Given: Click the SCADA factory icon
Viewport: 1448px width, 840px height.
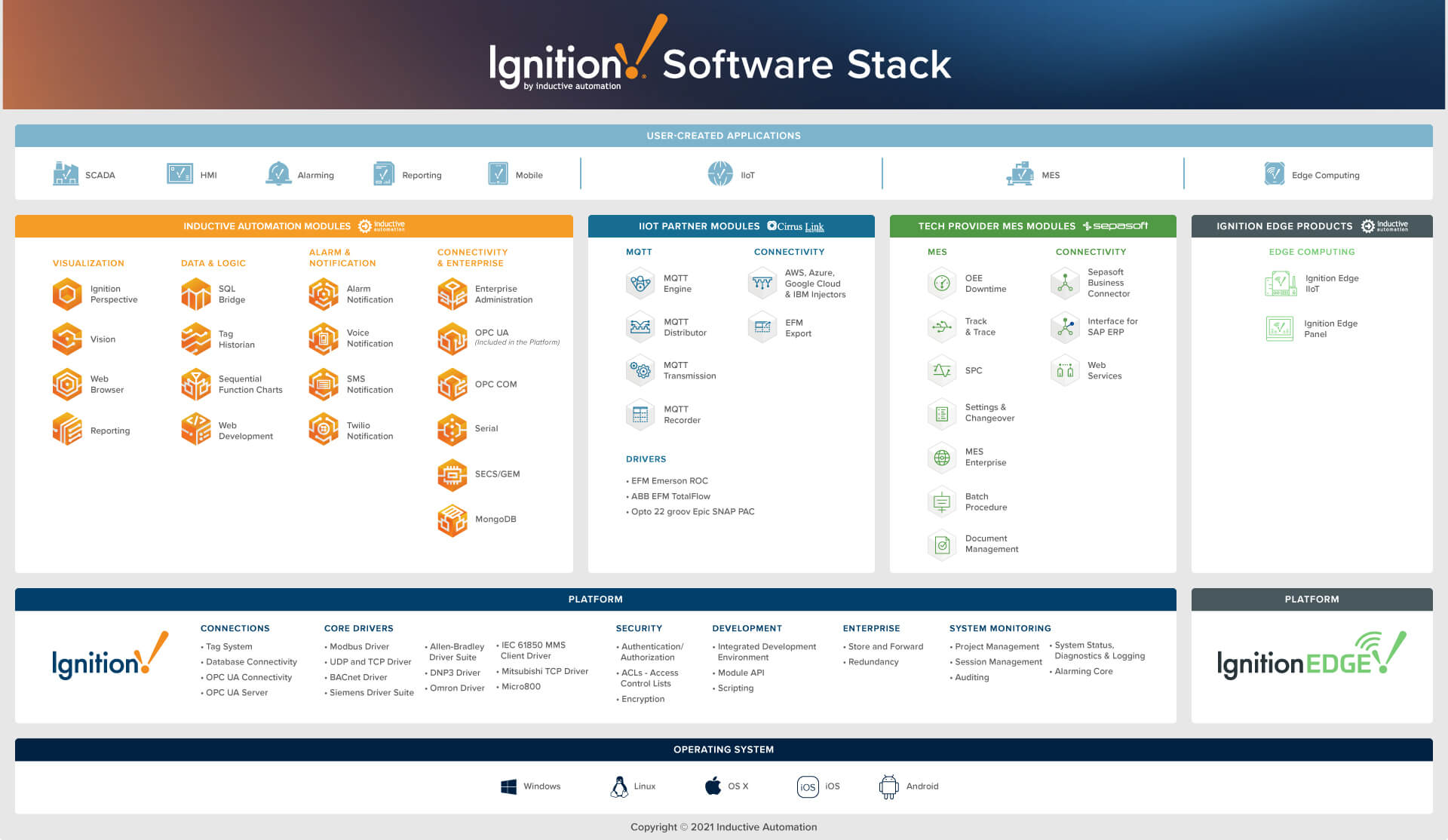Looking at the screenshot, I should (x=66, y=173).
